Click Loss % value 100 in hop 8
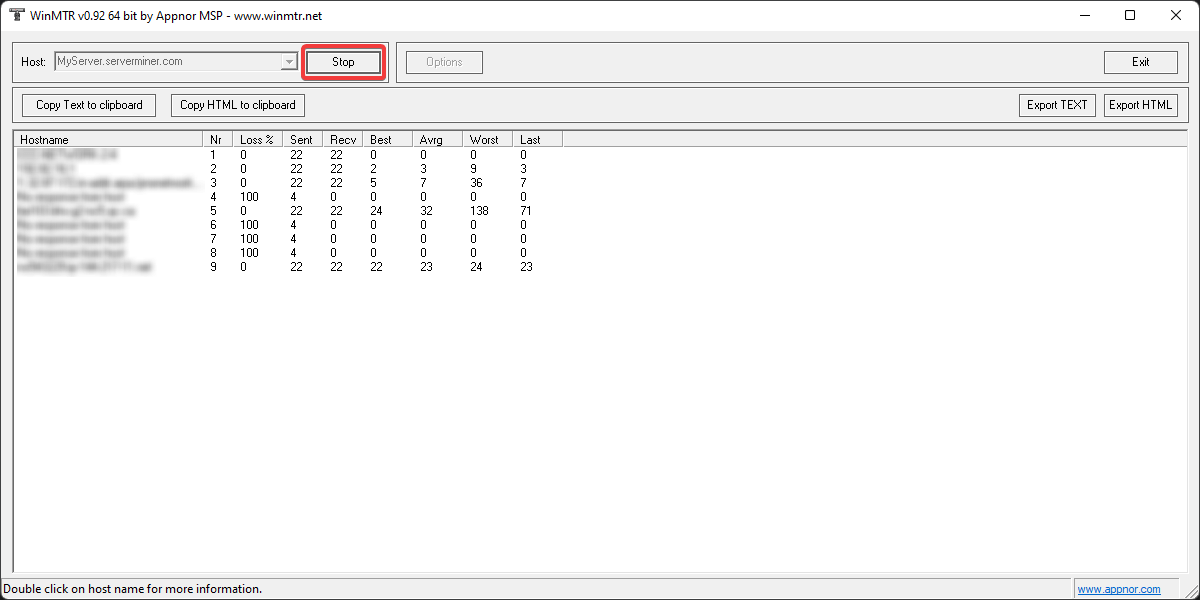1200x600 pixels. pos(249,253)
